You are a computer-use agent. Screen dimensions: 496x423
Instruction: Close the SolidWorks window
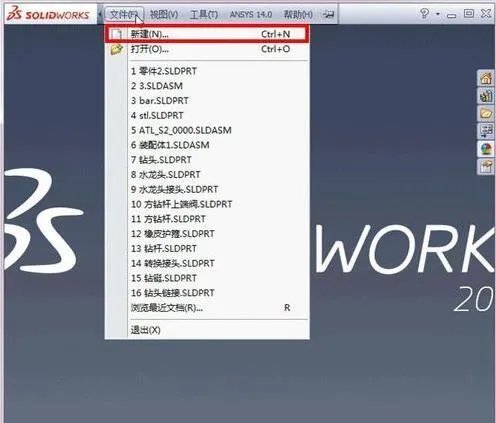pos(486,14)
